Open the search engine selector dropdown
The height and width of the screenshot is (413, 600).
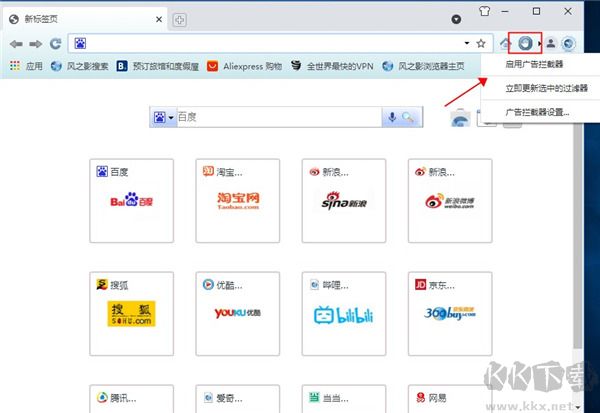pos(162,118)
